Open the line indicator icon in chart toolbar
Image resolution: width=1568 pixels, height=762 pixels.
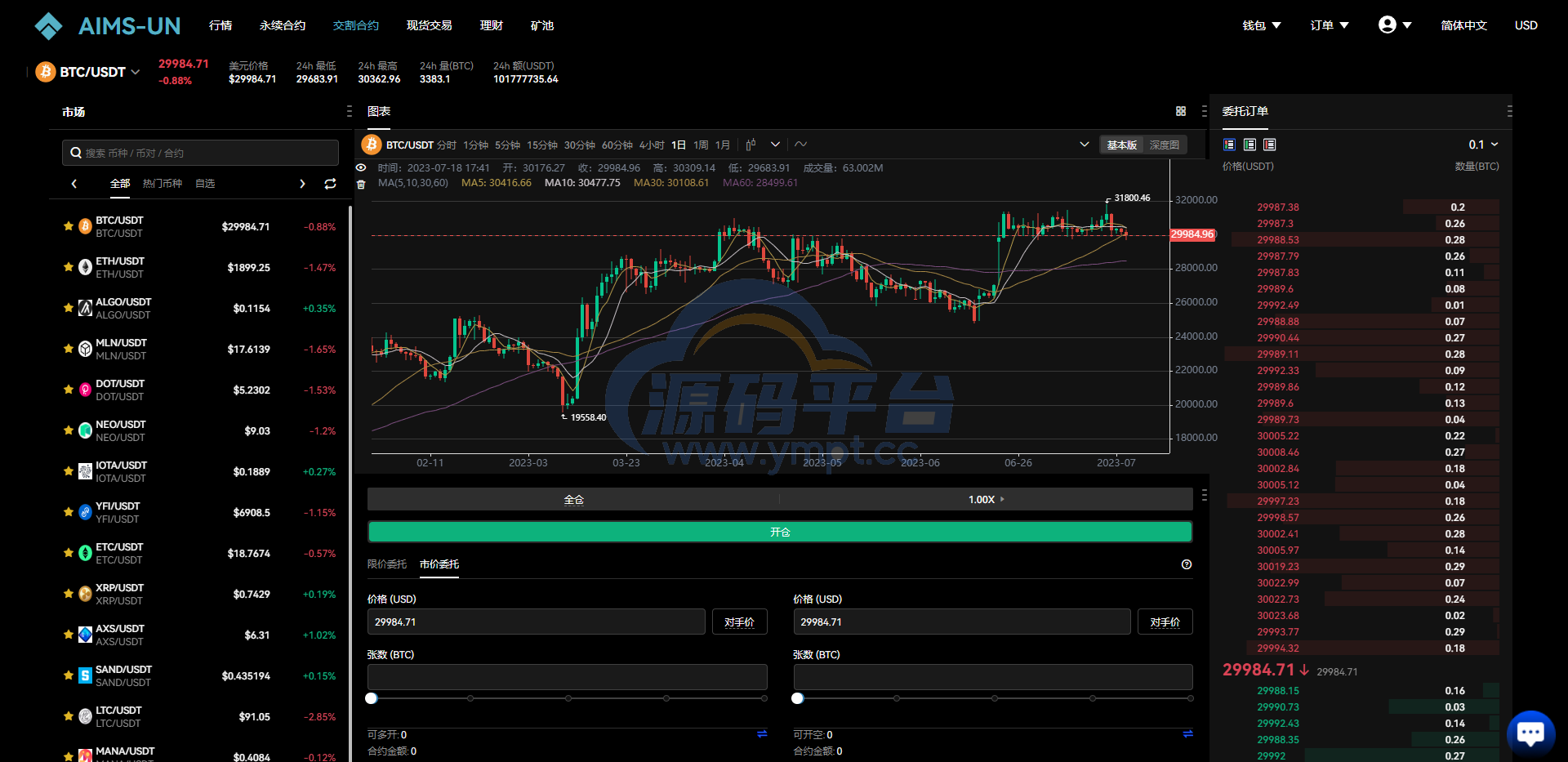801,145
